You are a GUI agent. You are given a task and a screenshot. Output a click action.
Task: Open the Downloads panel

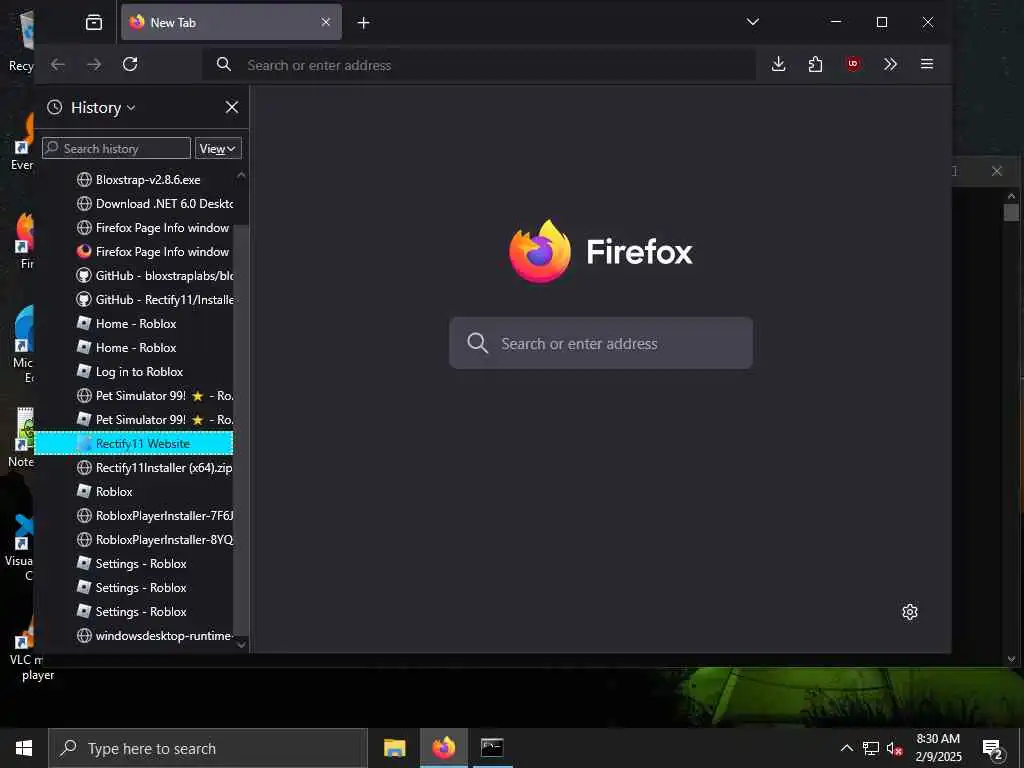pyautogui.click(x=778, y=64)
